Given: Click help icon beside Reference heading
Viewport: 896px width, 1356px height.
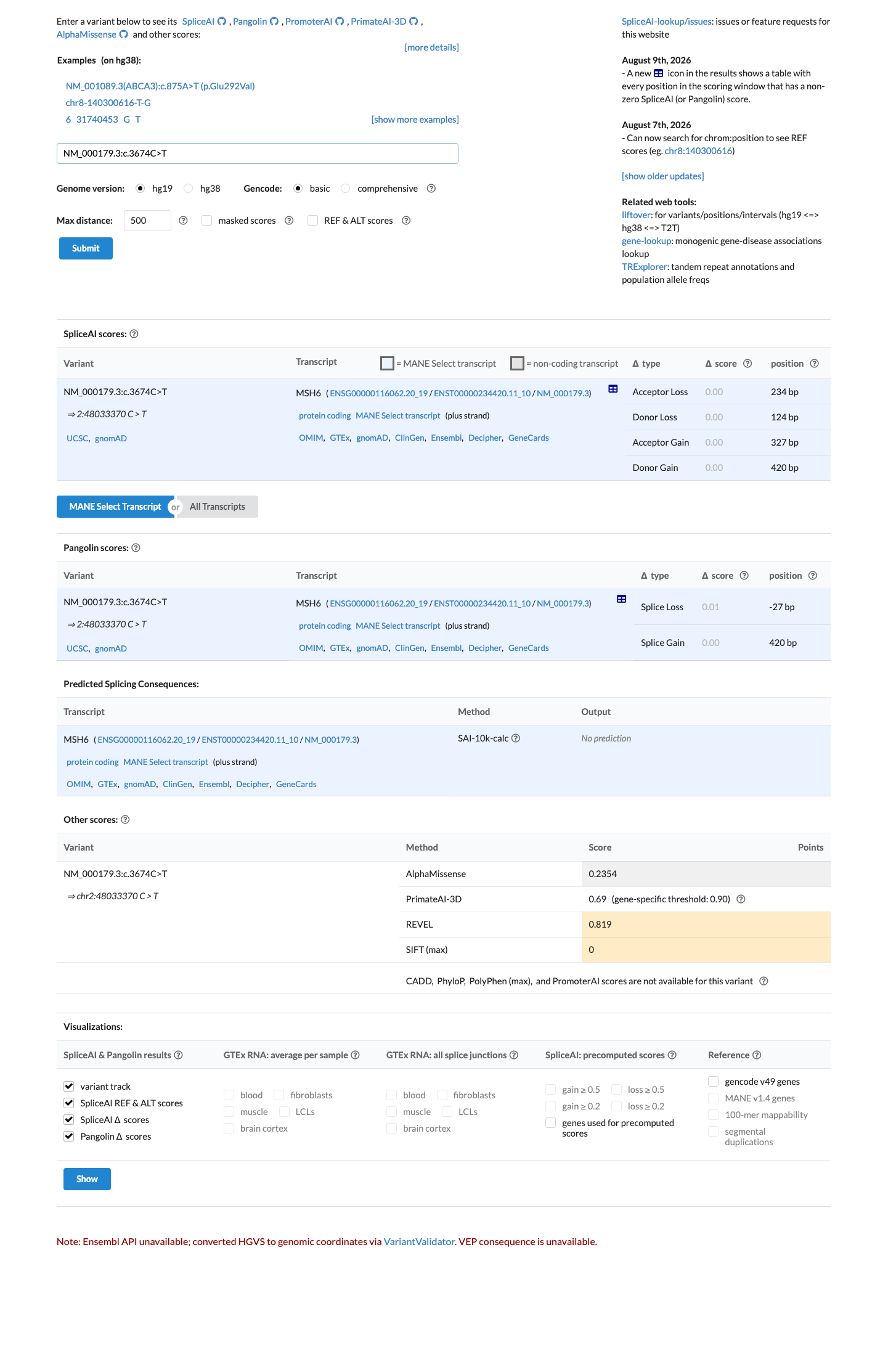Looking at the screenshot, I should (757, 1055).
